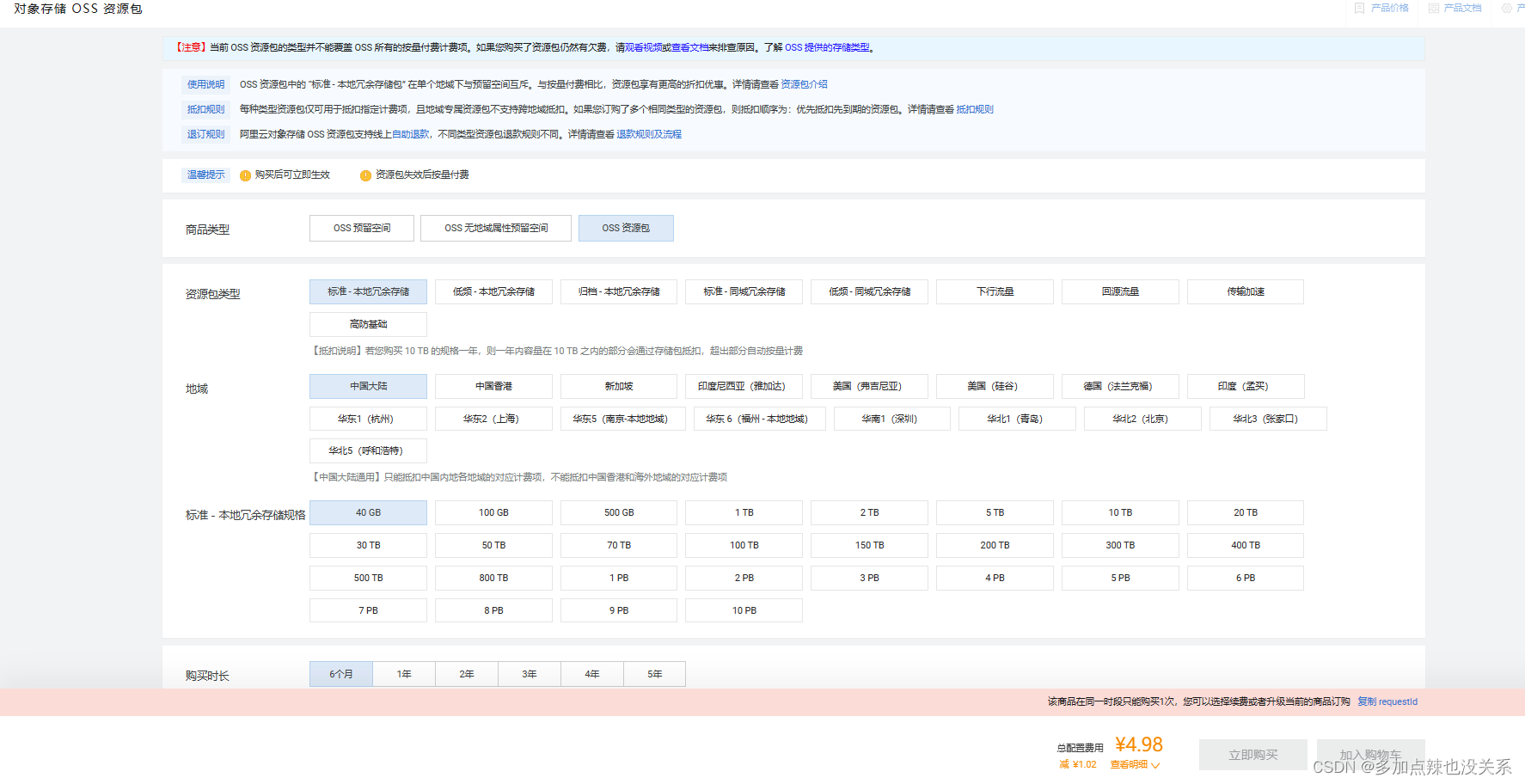The height and width of the screenshot is (784, 1525).
Task: Pick the 美国（弗吉尼亚）region
Action: pos(869,386)
